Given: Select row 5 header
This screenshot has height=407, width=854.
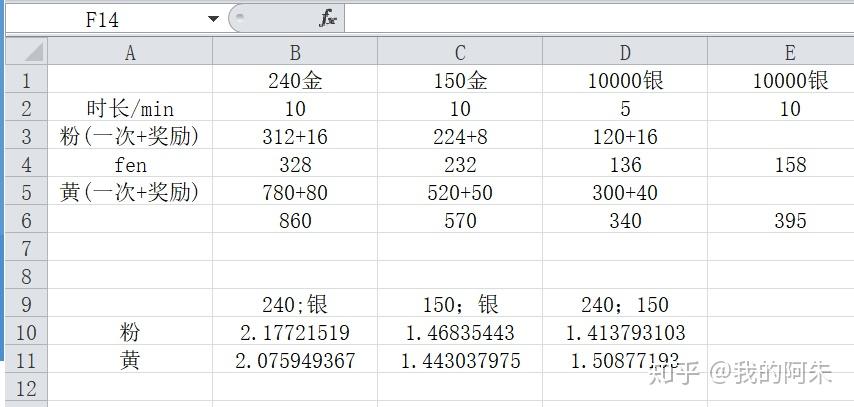Looking at the screenshot, I should coord(26,192).
